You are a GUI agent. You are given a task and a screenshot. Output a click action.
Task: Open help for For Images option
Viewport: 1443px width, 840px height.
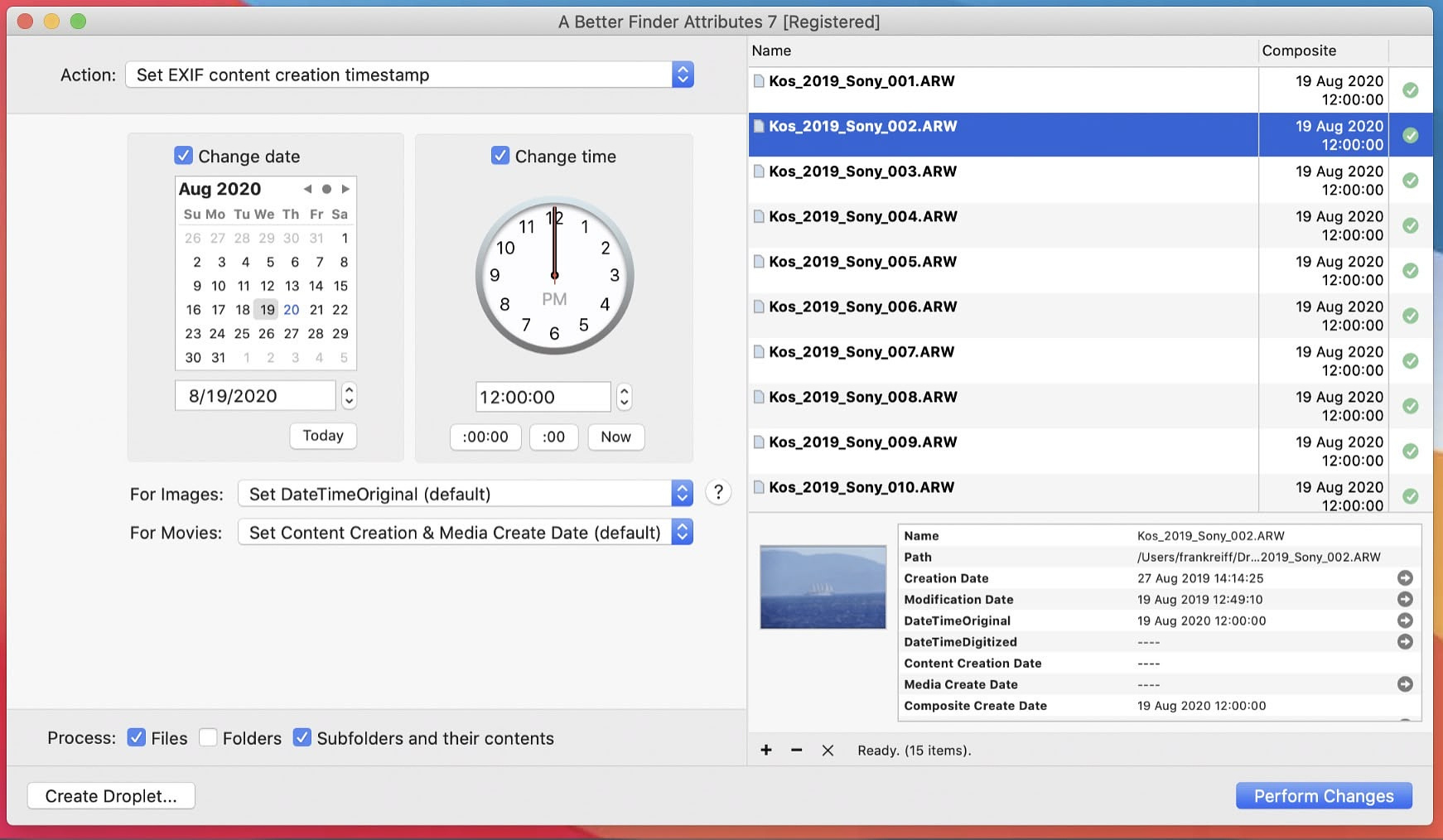(x=718, y=493)
